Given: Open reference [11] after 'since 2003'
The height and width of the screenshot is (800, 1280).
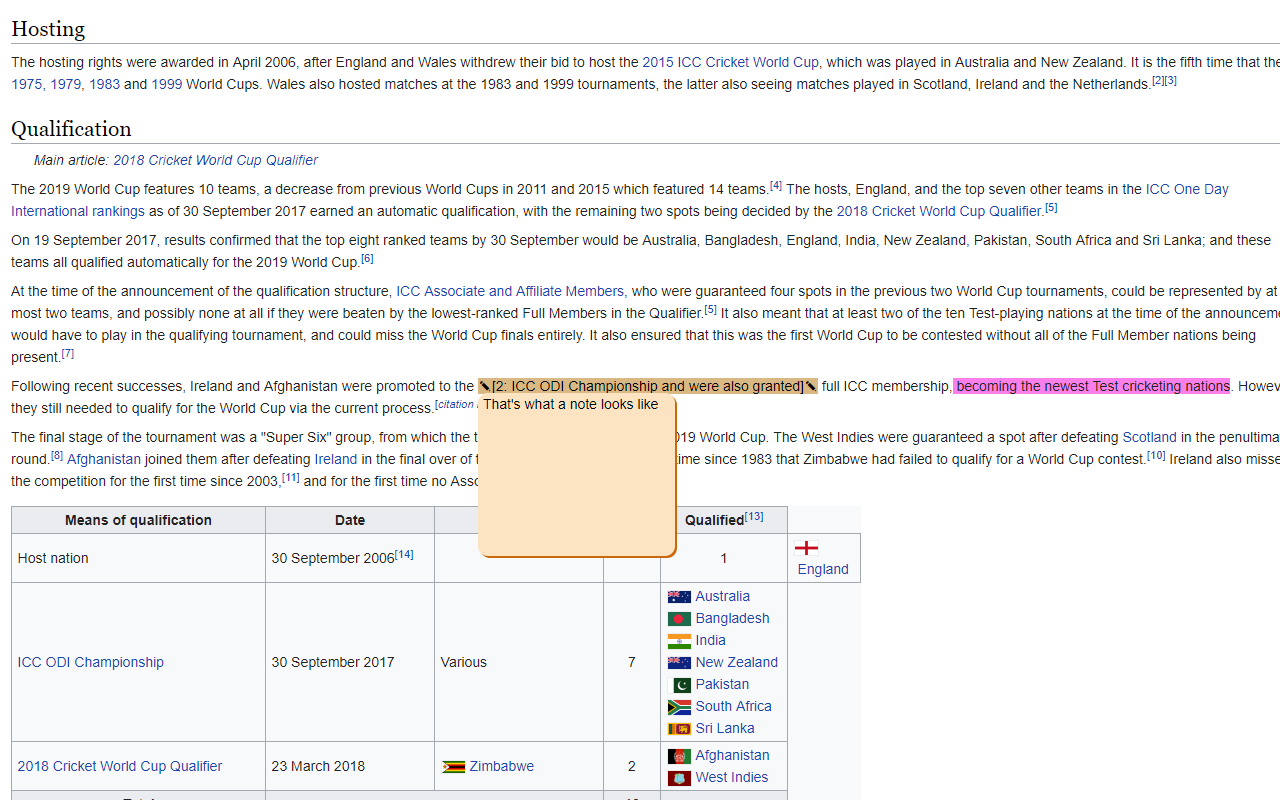Looking at the screenshot, I should [x=291, y=478].
